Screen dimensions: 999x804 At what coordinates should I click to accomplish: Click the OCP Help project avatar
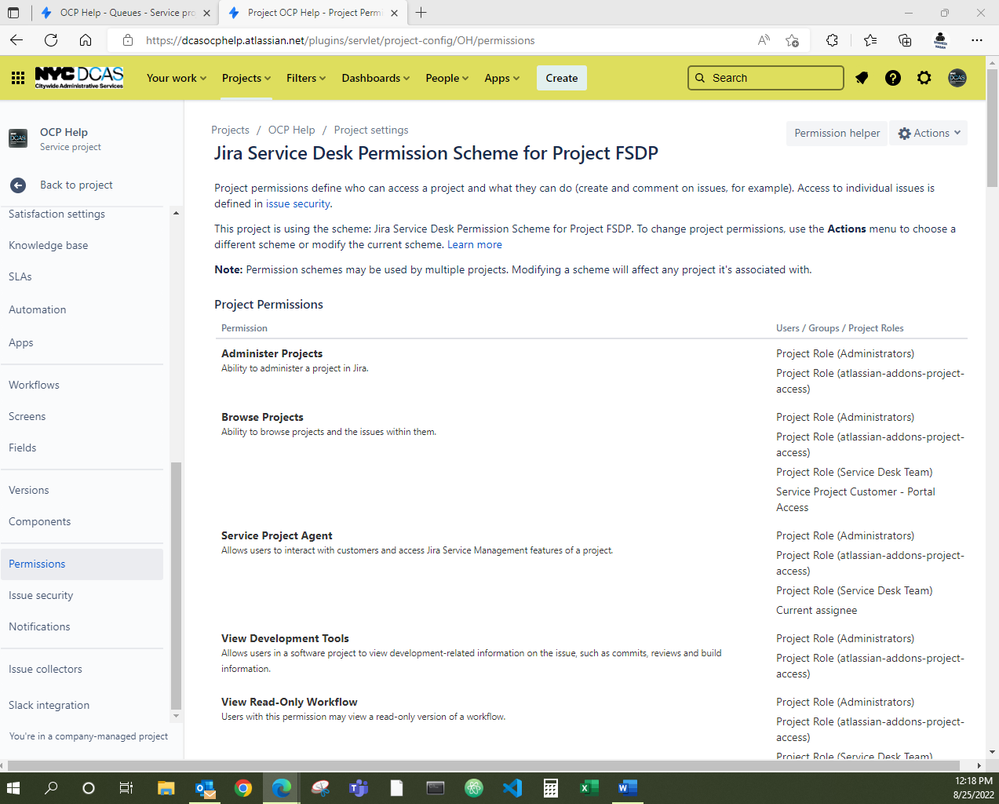point(18,138)
